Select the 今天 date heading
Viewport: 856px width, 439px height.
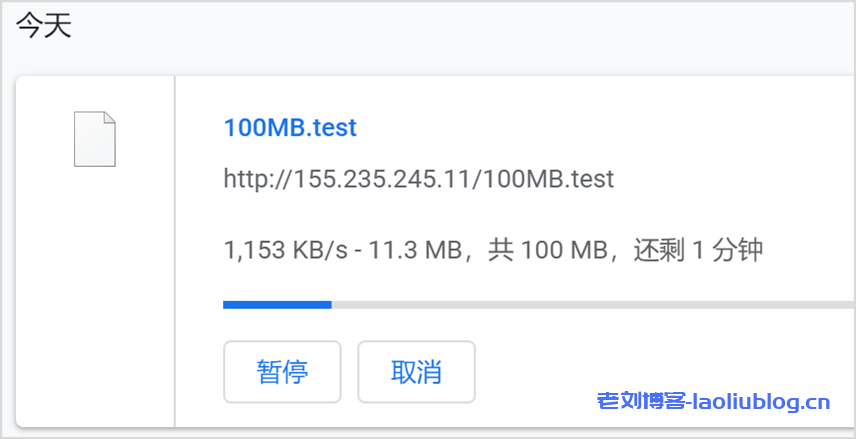click(44, 27)
